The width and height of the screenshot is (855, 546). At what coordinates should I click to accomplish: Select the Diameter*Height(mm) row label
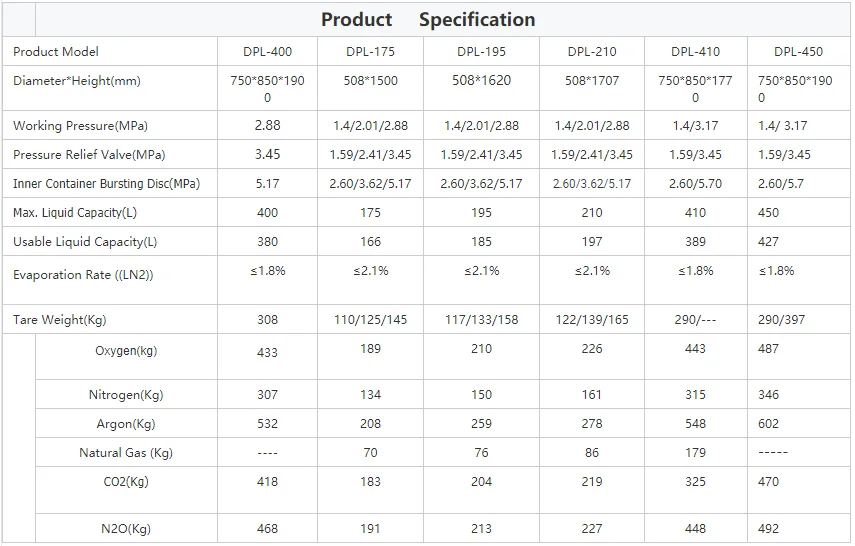click(x=77, y=81)
